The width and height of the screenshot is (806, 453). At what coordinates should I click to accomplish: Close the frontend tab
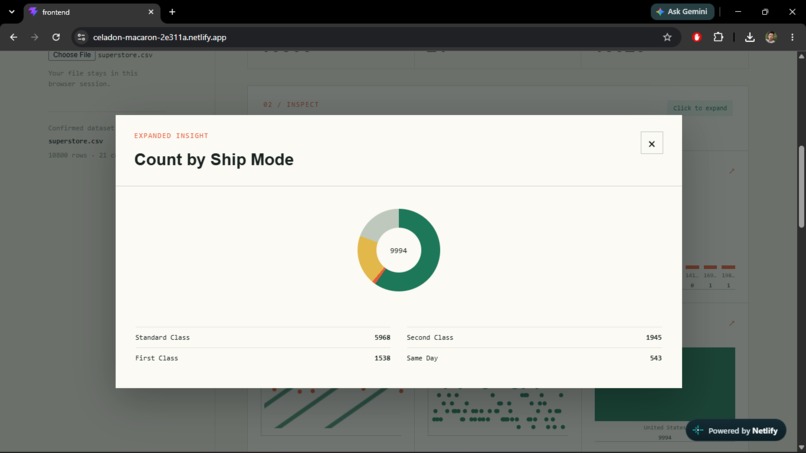click(151, 12)
